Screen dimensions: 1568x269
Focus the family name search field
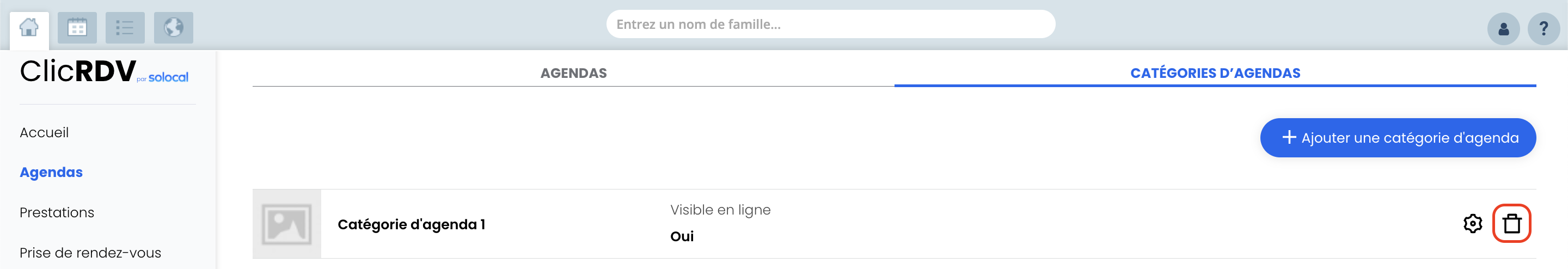click(x=830, y=25)
